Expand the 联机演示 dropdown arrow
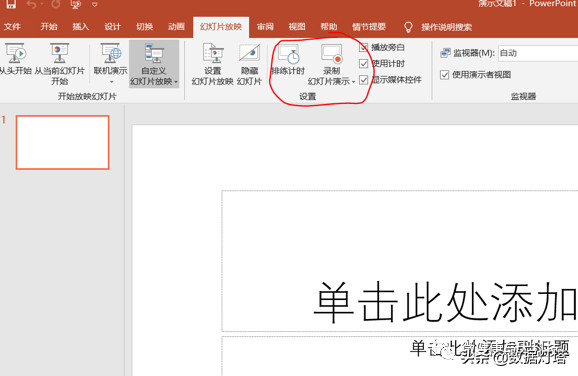Image resolution: width=578 pixels, height=376 pixels. click(x=111, y=81)
